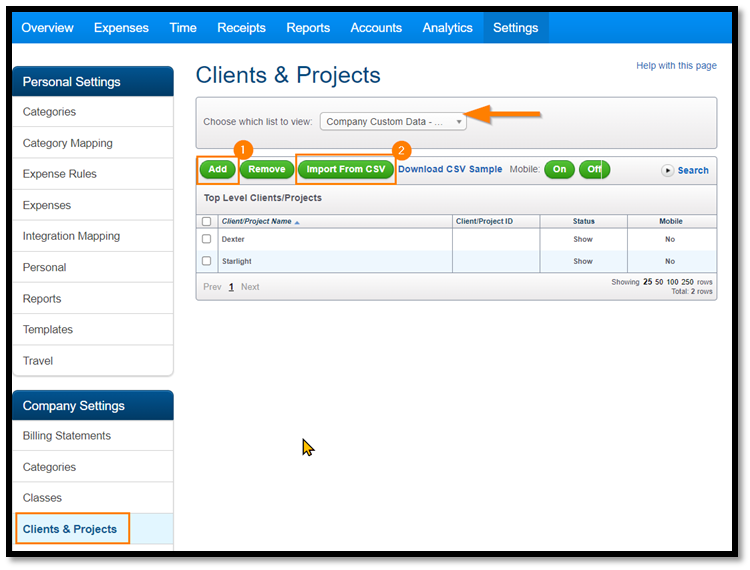
Task: Switch to the Expenses tab
Action: [121, 28]
